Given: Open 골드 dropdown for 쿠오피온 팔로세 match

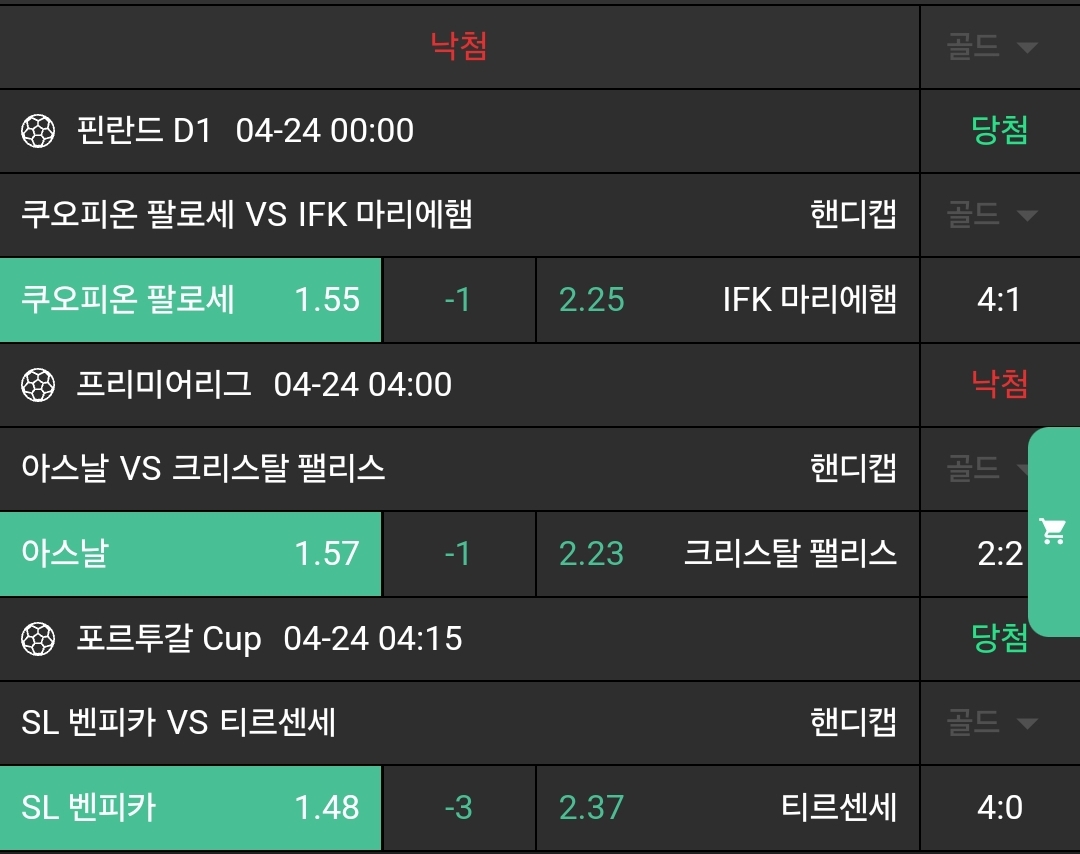Looking at the screenshot, I should 991,214.
